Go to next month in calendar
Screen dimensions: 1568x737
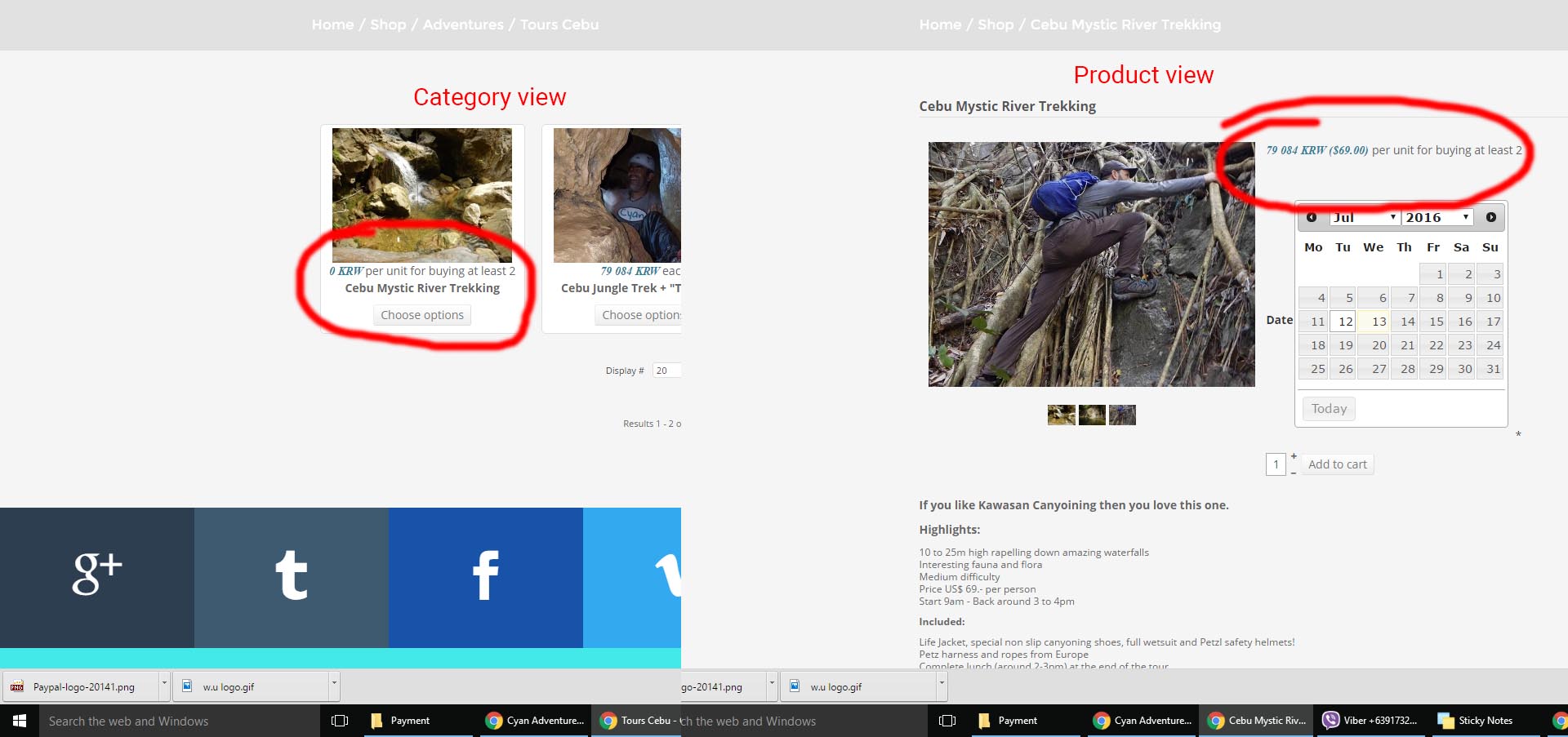[x=1490, y=217]
